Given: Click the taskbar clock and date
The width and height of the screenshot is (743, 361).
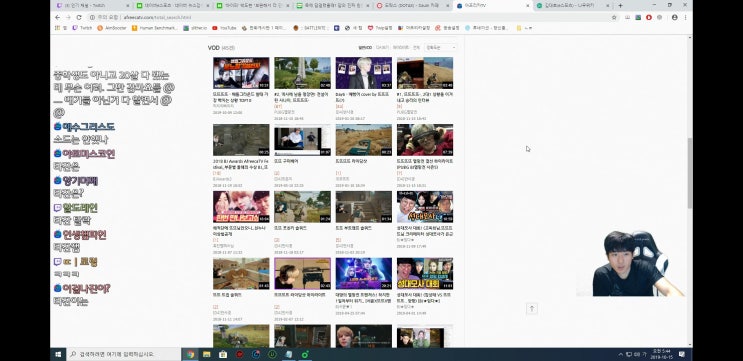Looking at the screenshot, I should point(662,354).
